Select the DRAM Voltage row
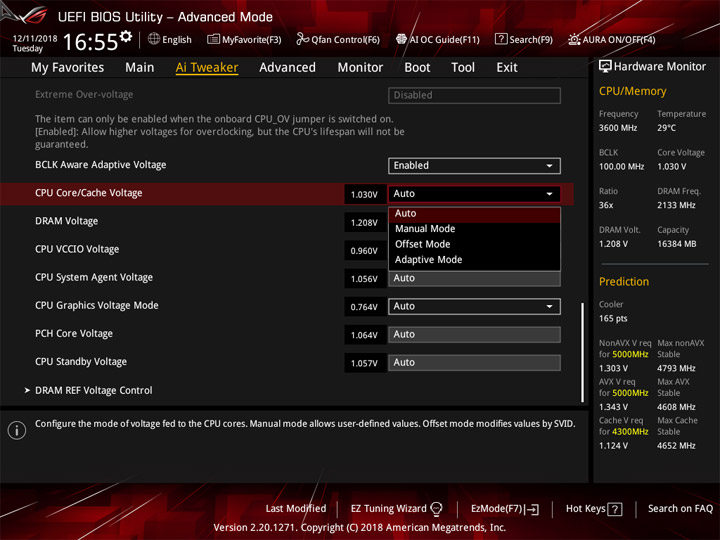This screenshot has height=540, width=720. click(67, 221)
